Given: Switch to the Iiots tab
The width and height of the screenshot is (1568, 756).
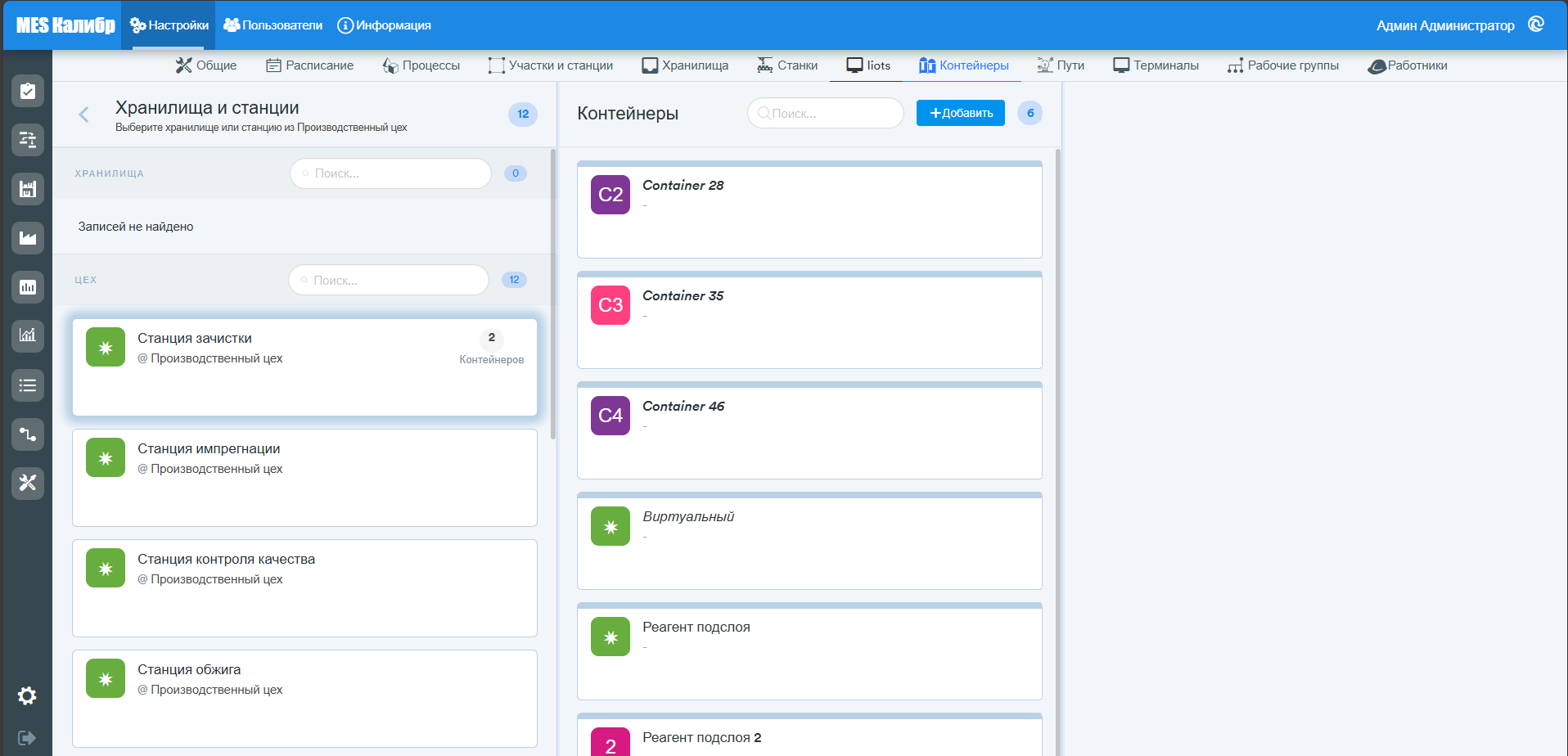Looking at the screenshot, I should pyautogui.click(x=868, y=65).
